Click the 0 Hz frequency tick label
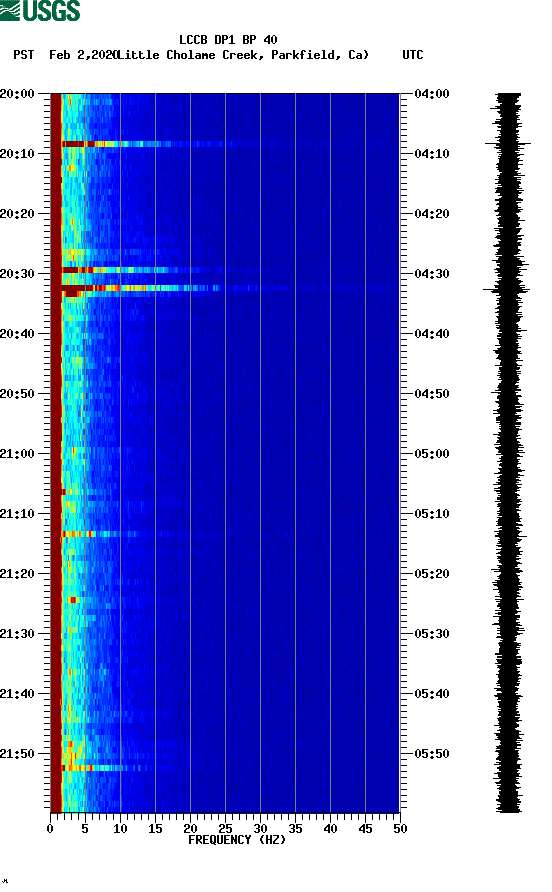Image resolution: width=552 pixels, height=892 pixels. pos(50,829)
